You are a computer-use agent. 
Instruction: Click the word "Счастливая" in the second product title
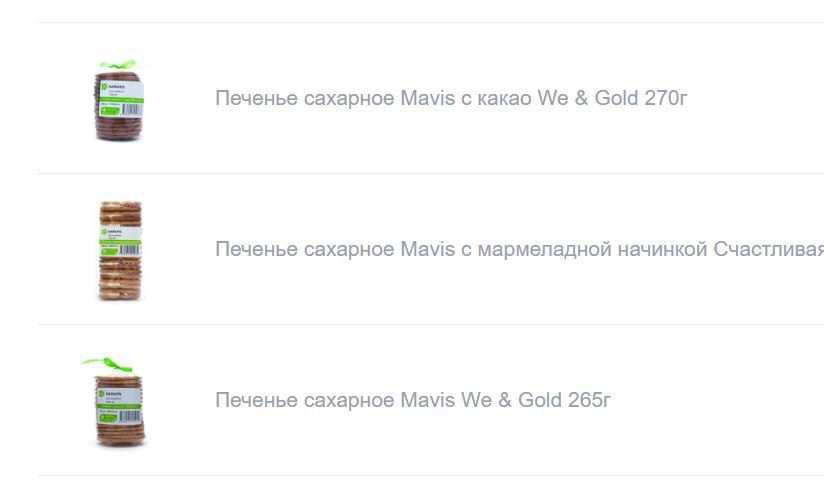click(x=768, y=249)
